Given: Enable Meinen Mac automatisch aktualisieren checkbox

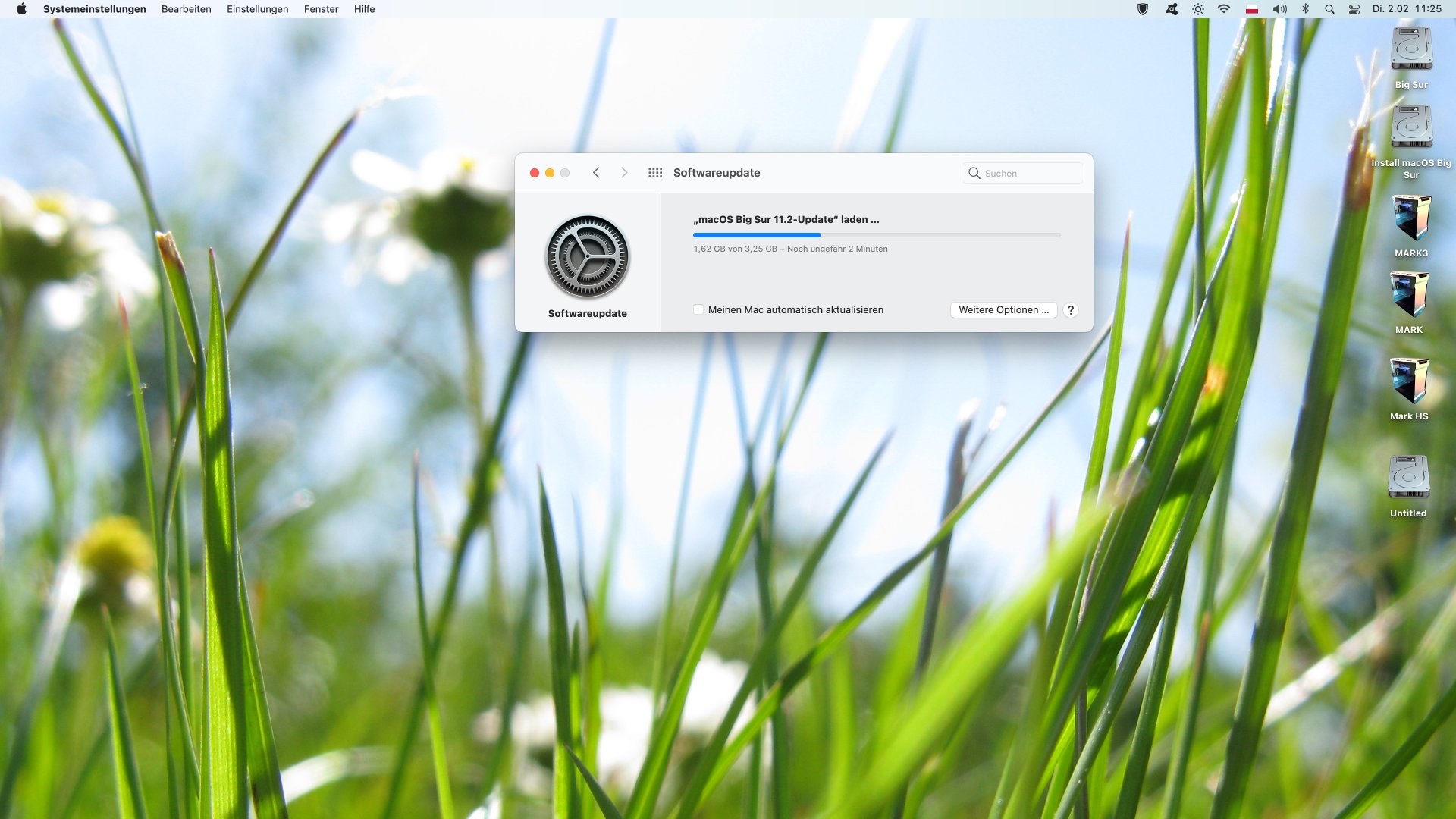Looking at the screenshot, I should coord(698,309).
